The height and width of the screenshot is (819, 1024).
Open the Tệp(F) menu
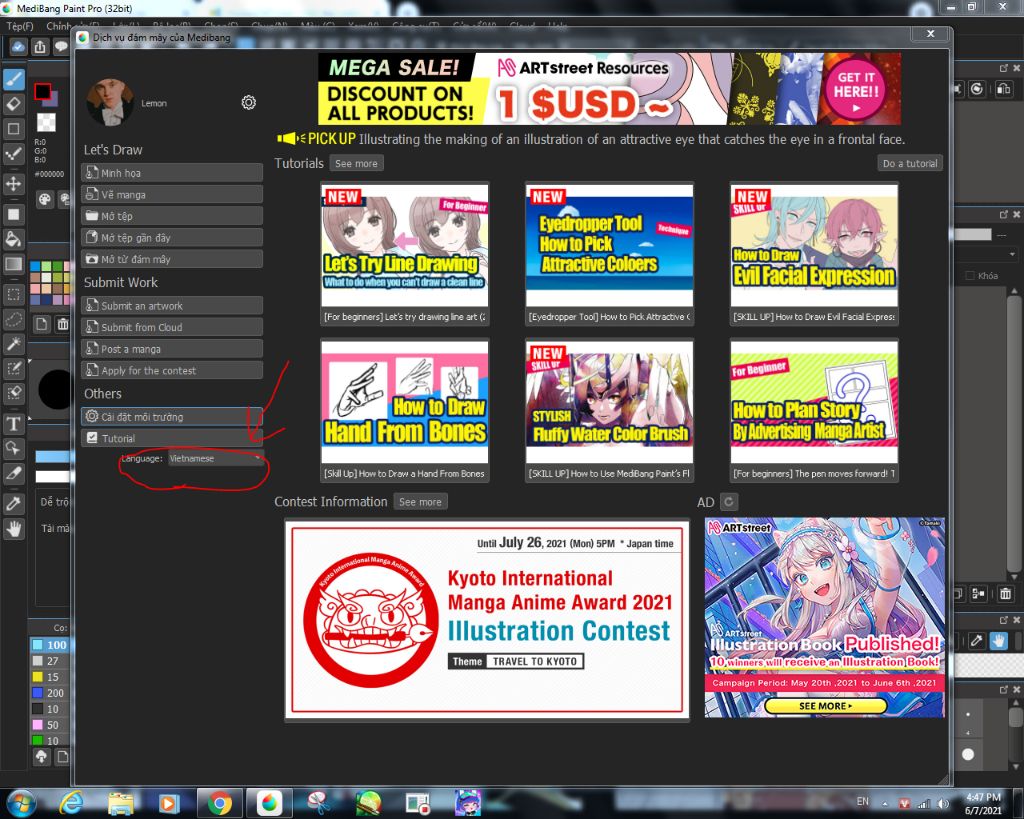click(x=20, y=26)
